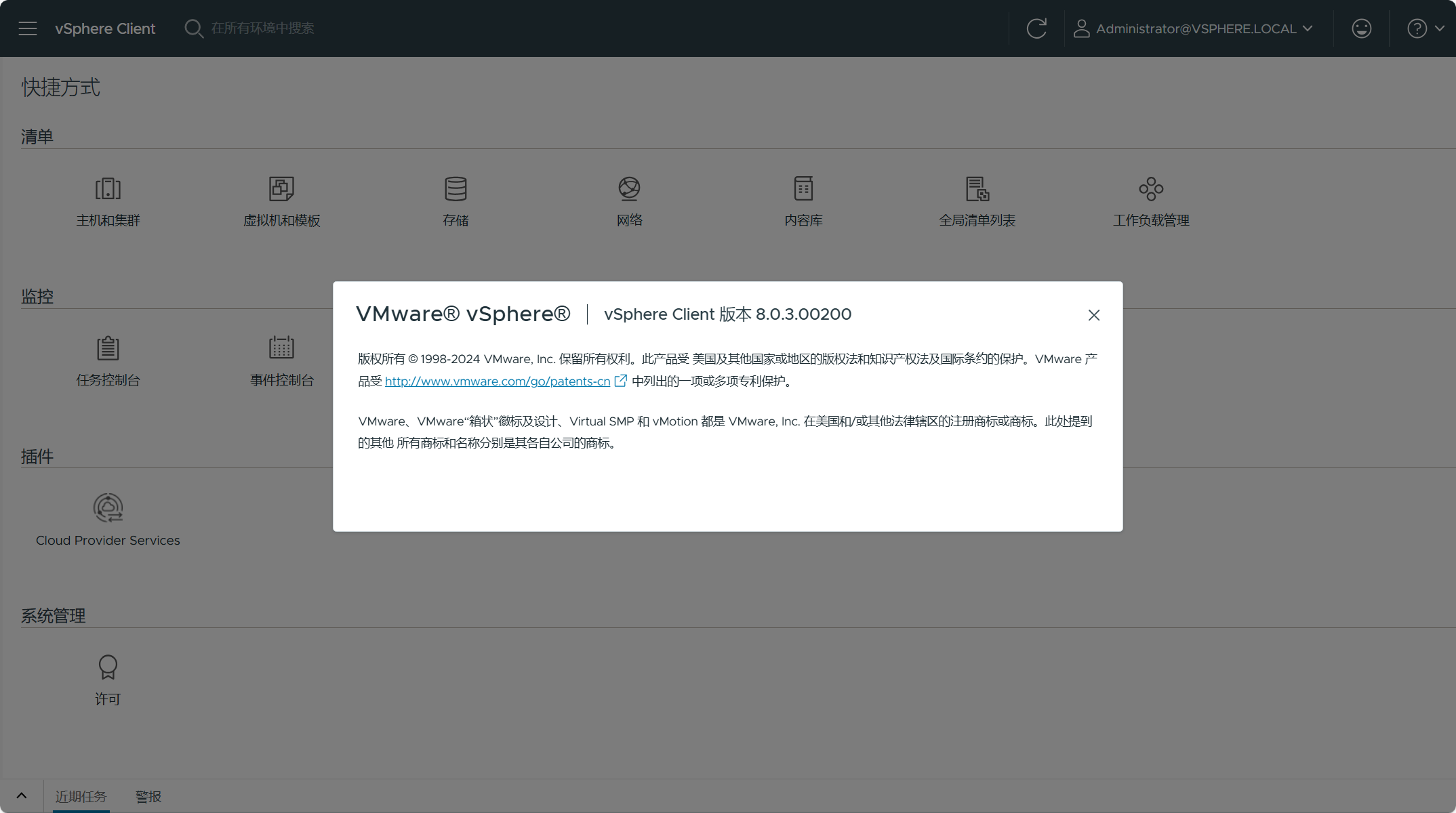Image resolution: width=1456 pixels, height=813 pixels.
Task: Click the 快捷方式 page heading
Action: pos(60,87)
